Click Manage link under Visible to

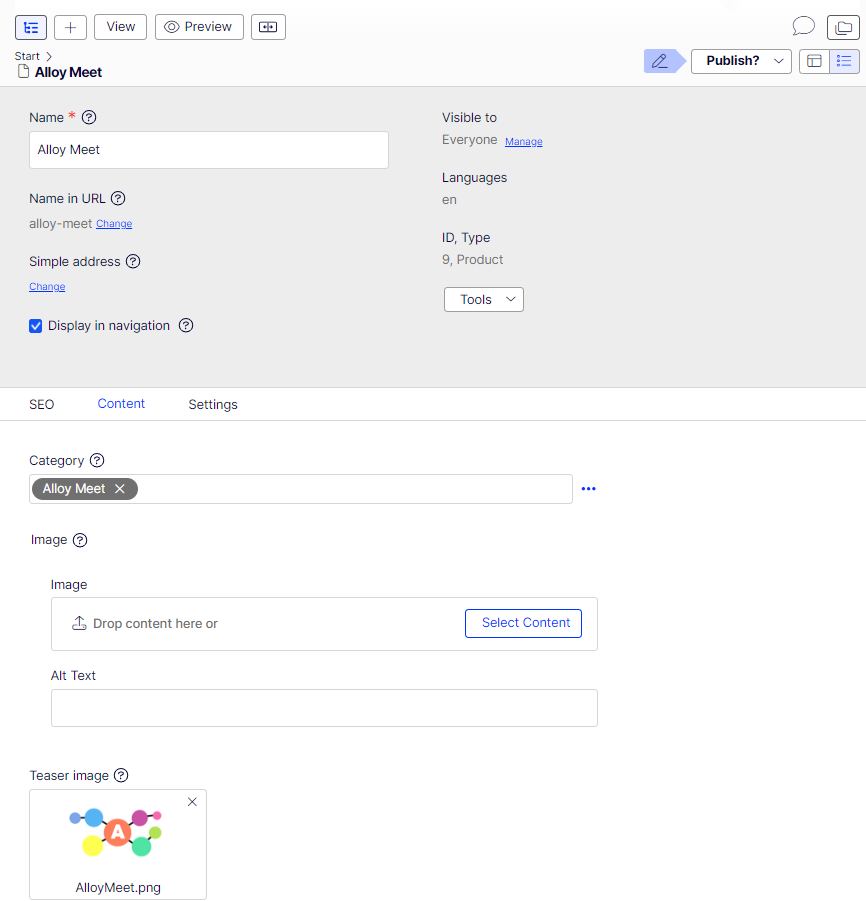523,142
